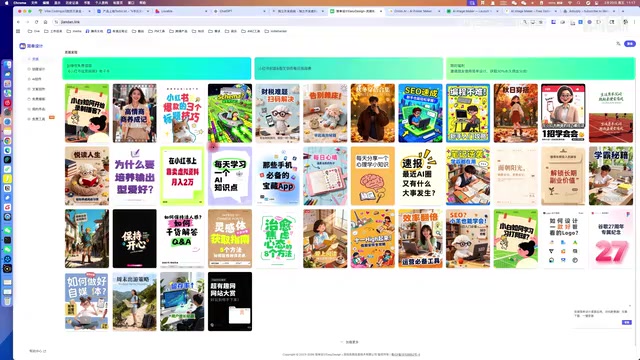The width and height of the screenshot is (640, 360).
Task: Go back using the browser back arrow
Action: [19, 22]
